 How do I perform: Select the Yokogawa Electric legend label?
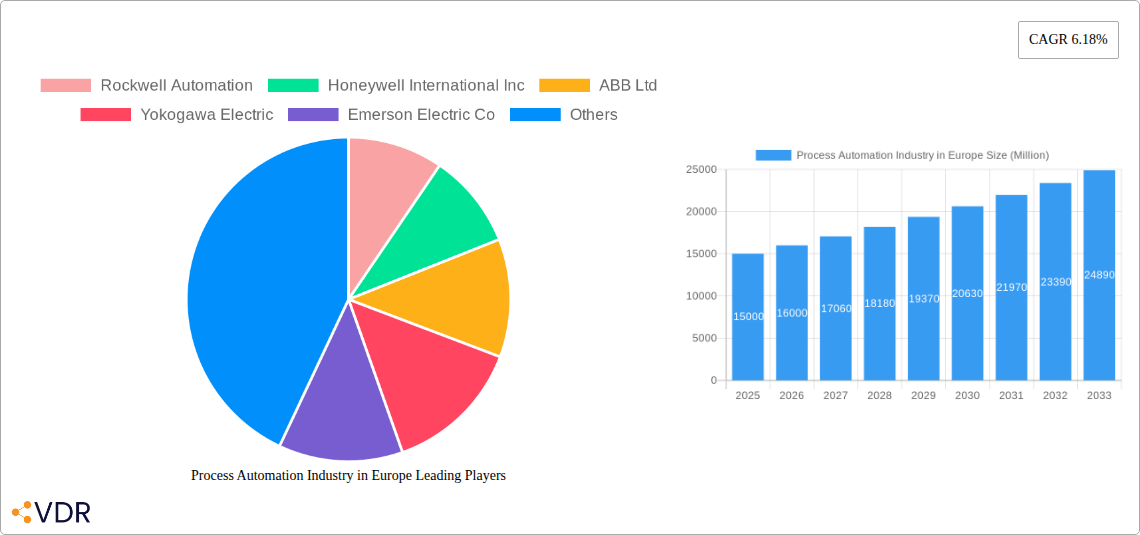tap(207, 115)
